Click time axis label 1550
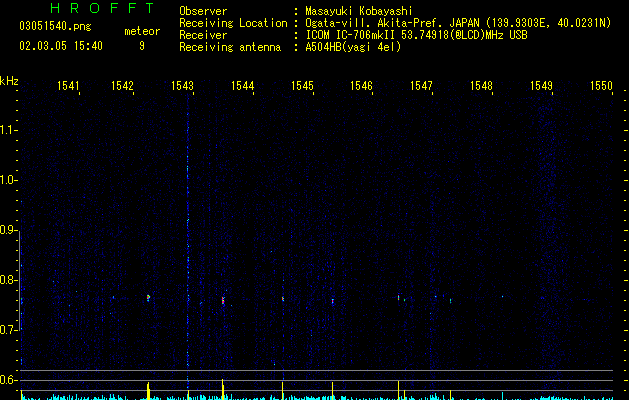629x400 pixels. pos(601,85)
